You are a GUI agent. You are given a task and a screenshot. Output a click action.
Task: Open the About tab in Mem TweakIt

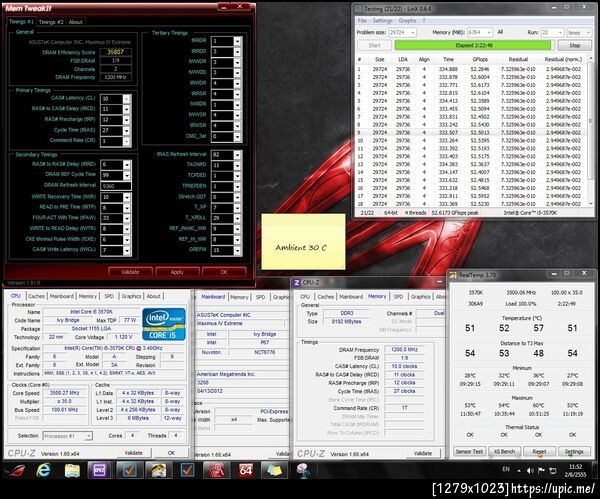tap(75, 22)
